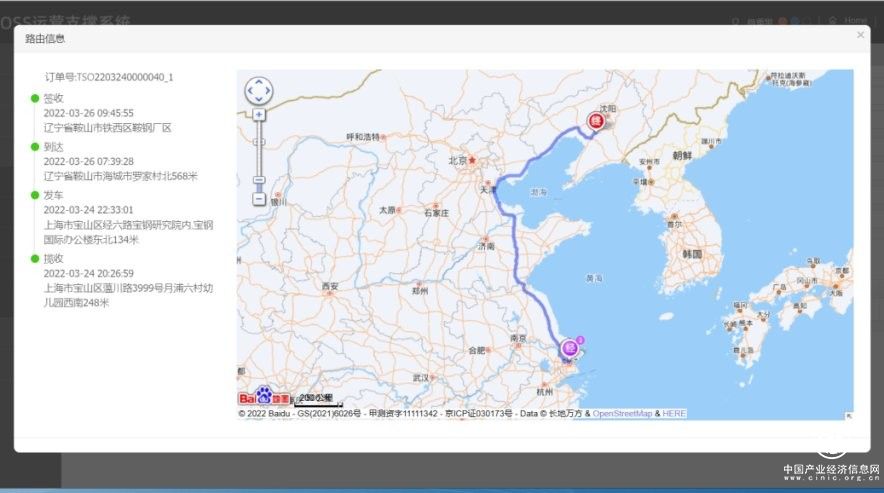Screen dimensions: 884x493
Task: Zoom out with the map minus button
Action: [259, 197]
